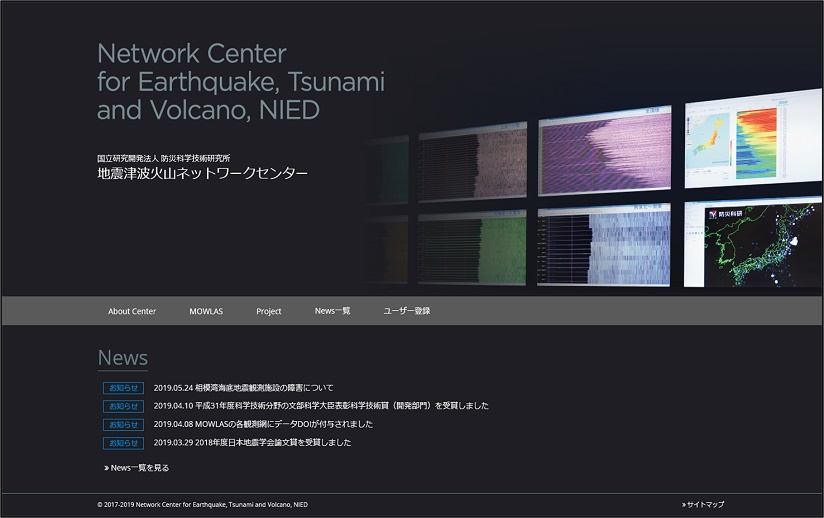This screenshot has height=518, width=824.
Task: Open the MOWLAS navigation item
Action: point(206,311)
